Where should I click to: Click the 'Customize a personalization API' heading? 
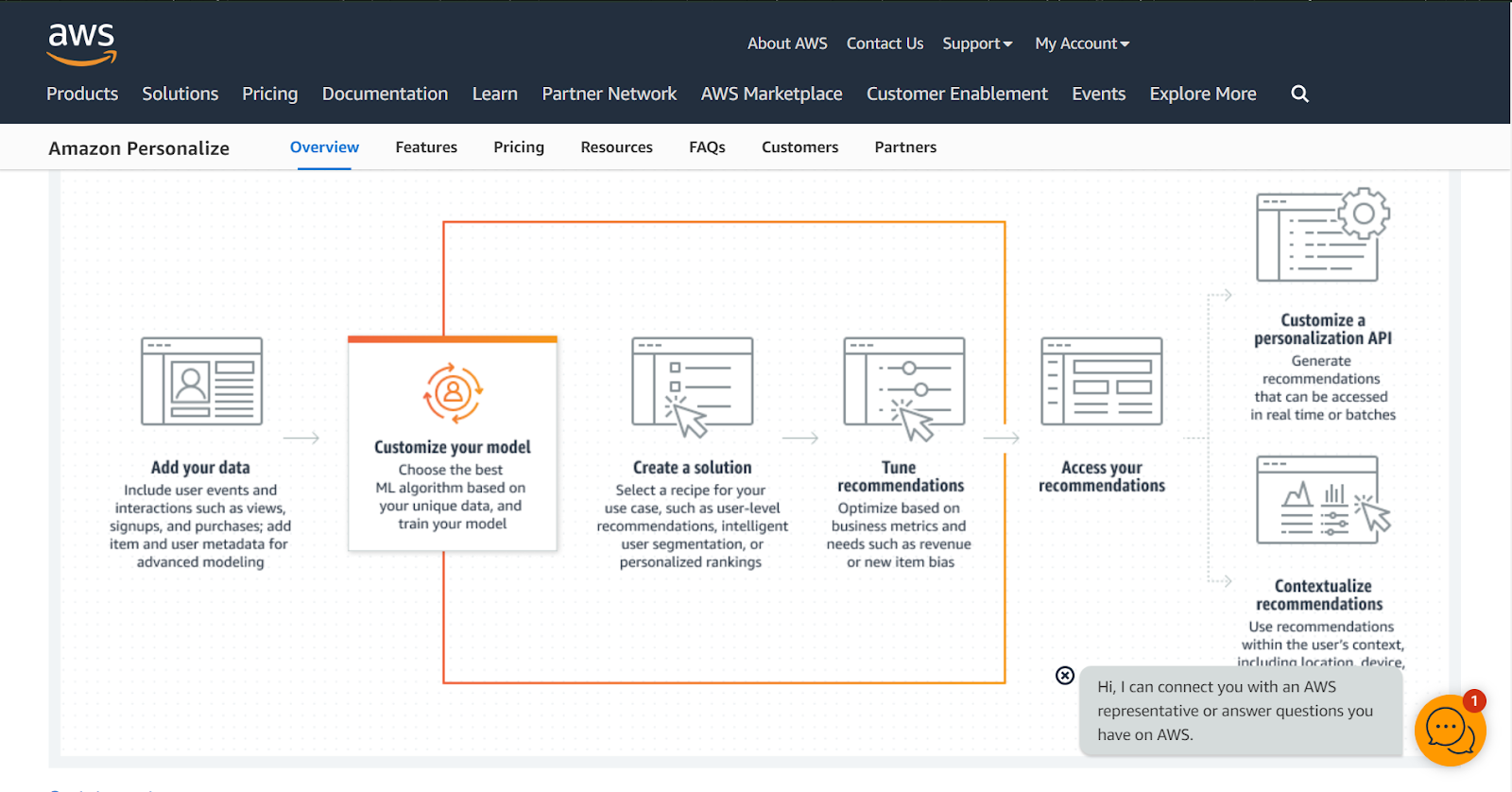click(x=1323, y=329)
